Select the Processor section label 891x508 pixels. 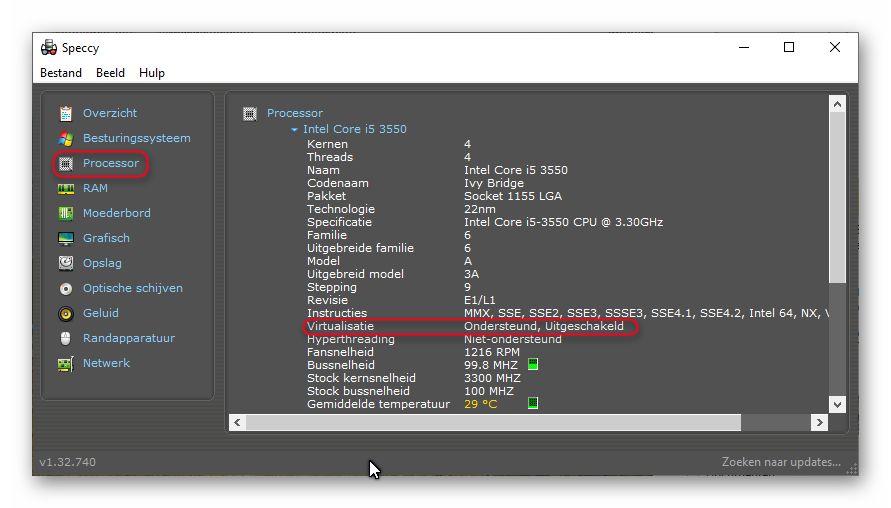(111, 163)
